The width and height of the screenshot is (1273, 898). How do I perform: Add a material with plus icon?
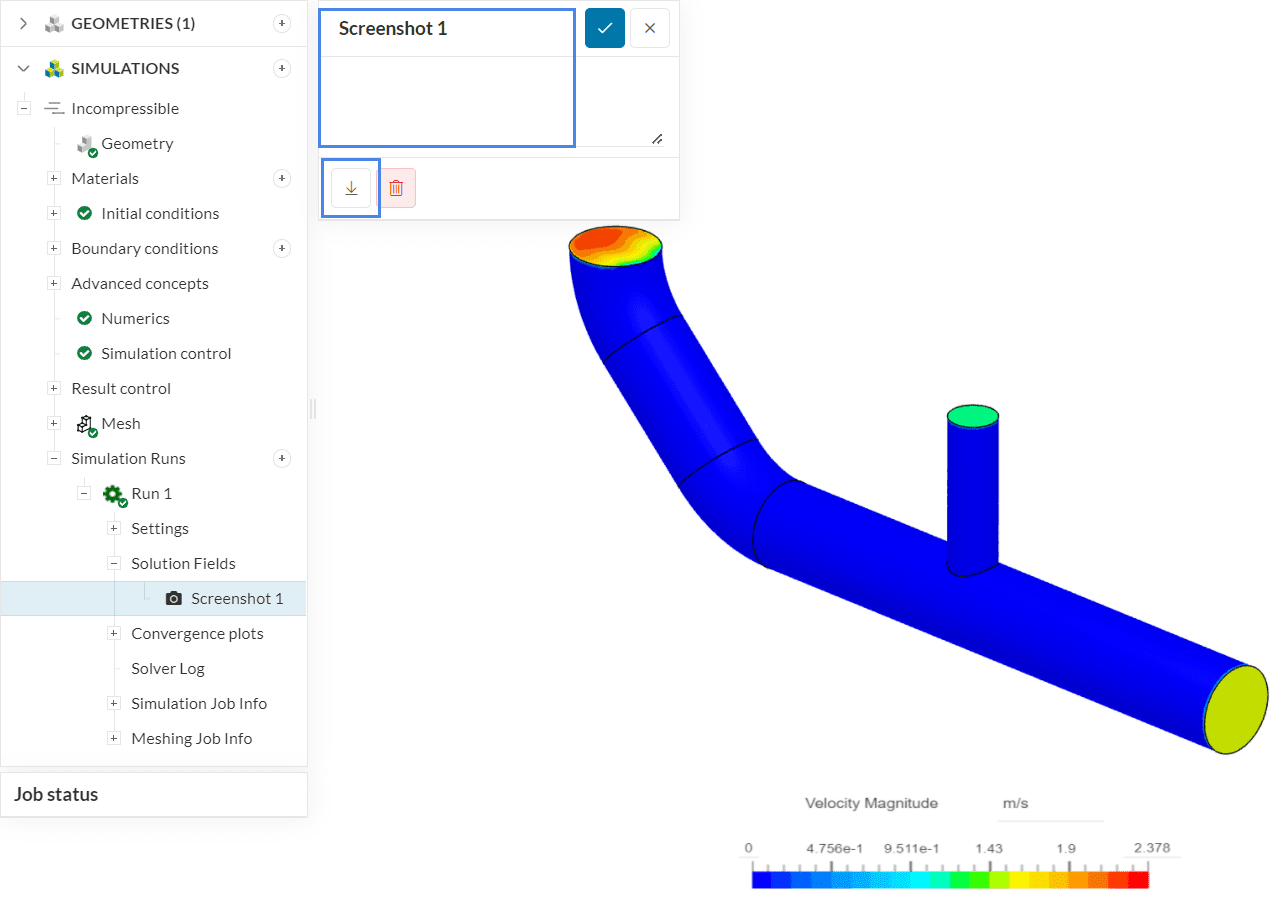coord(282,178)
